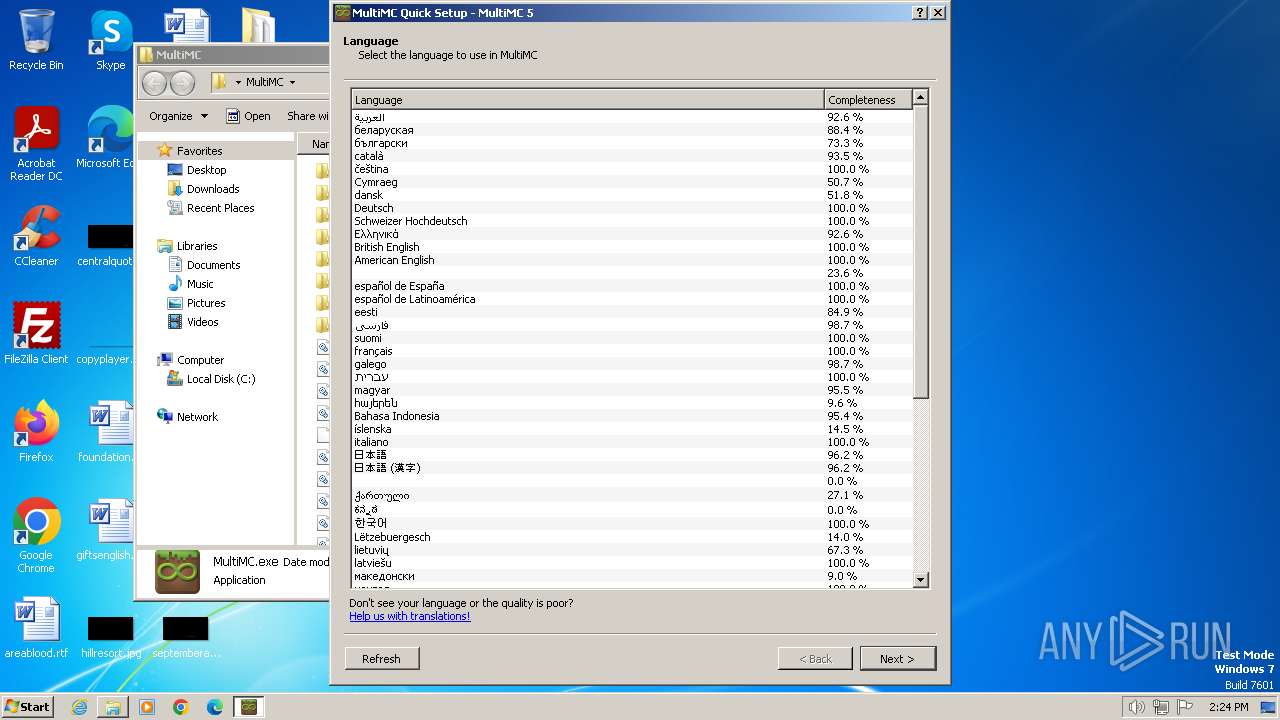The image size is (1280, 720).
Task: Click the Chrome icon in taskbar
Action: [x=181, y=707]
